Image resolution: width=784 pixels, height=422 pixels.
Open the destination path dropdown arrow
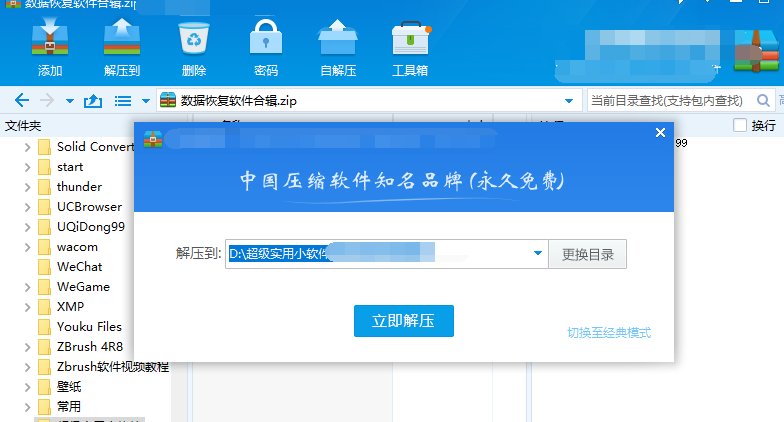(x=538, y=254)
